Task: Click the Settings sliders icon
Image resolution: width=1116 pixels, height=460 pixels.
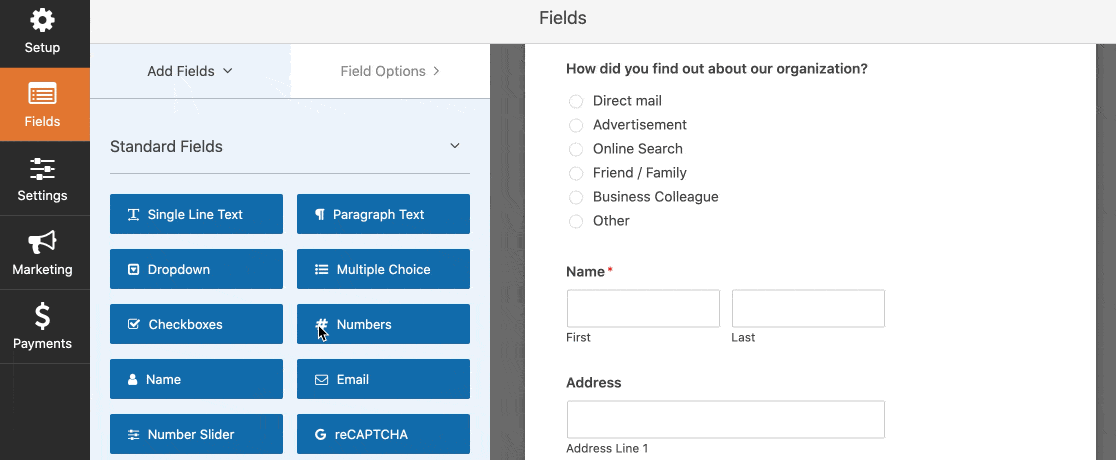Action: pos(42,168)
